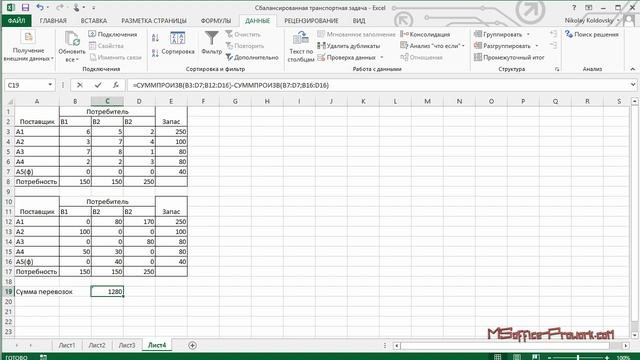Collapse the ribbon with the arrow
640x360 pixels.
click(633, 69)
